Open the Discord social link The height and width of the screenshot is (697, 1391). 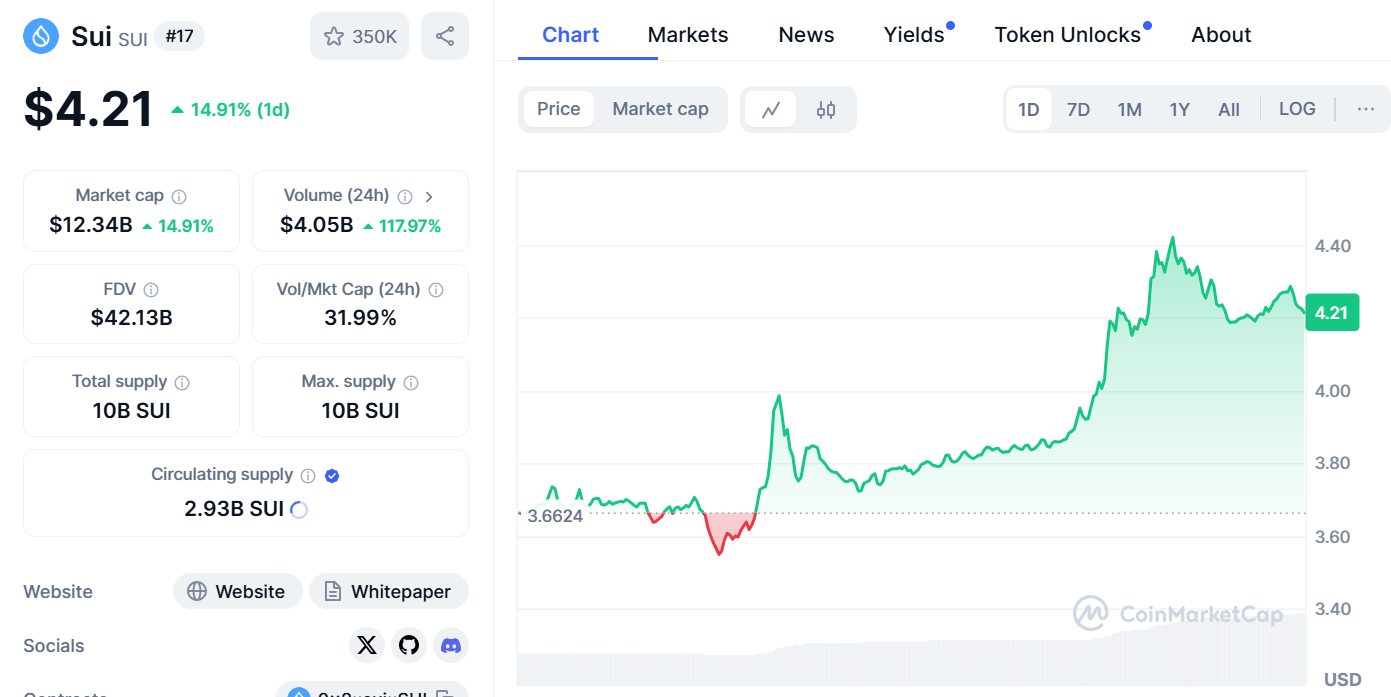pos(451,645)
